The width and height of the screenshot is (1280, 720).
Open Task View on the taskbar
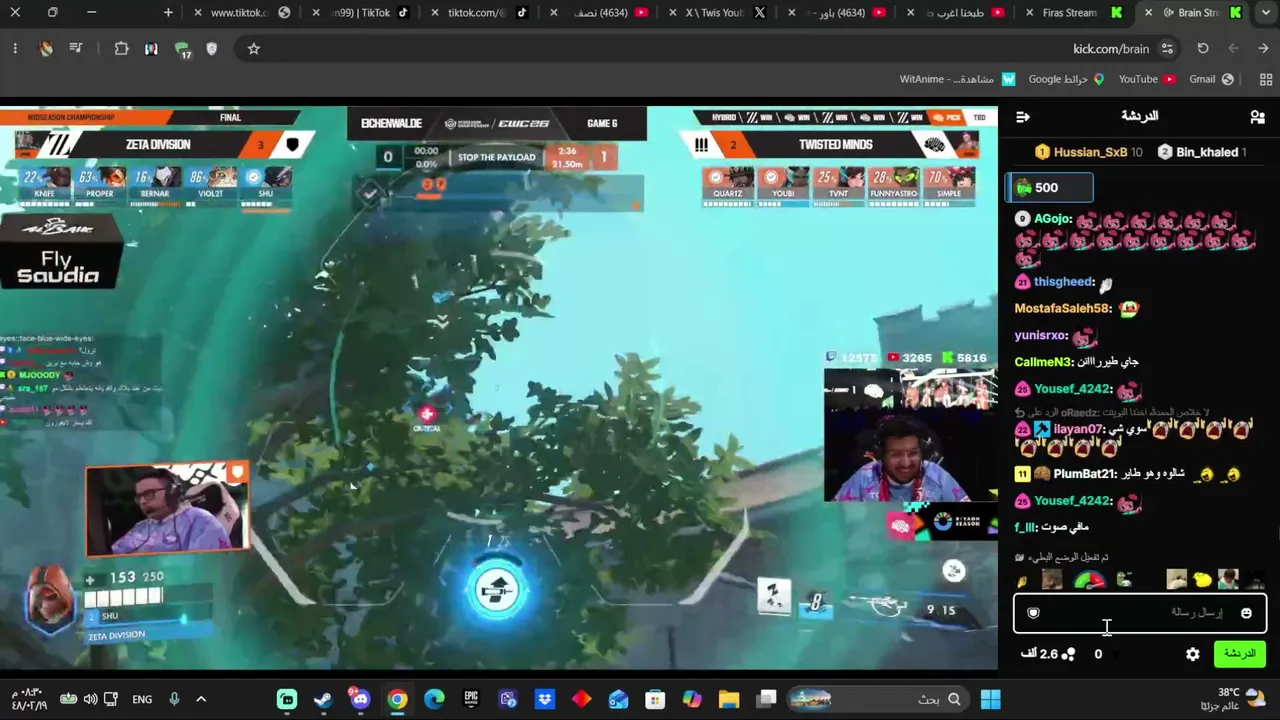[766, 699]
